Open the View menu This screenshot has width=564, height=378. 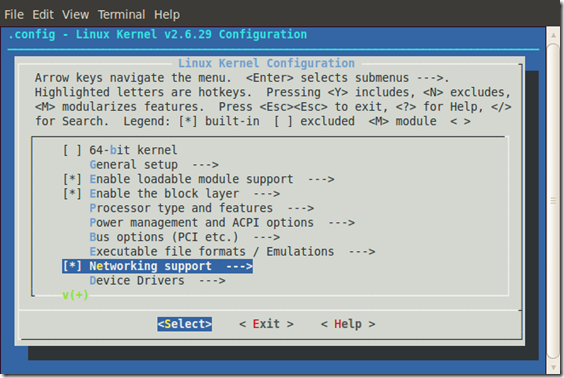click(76, 15)
